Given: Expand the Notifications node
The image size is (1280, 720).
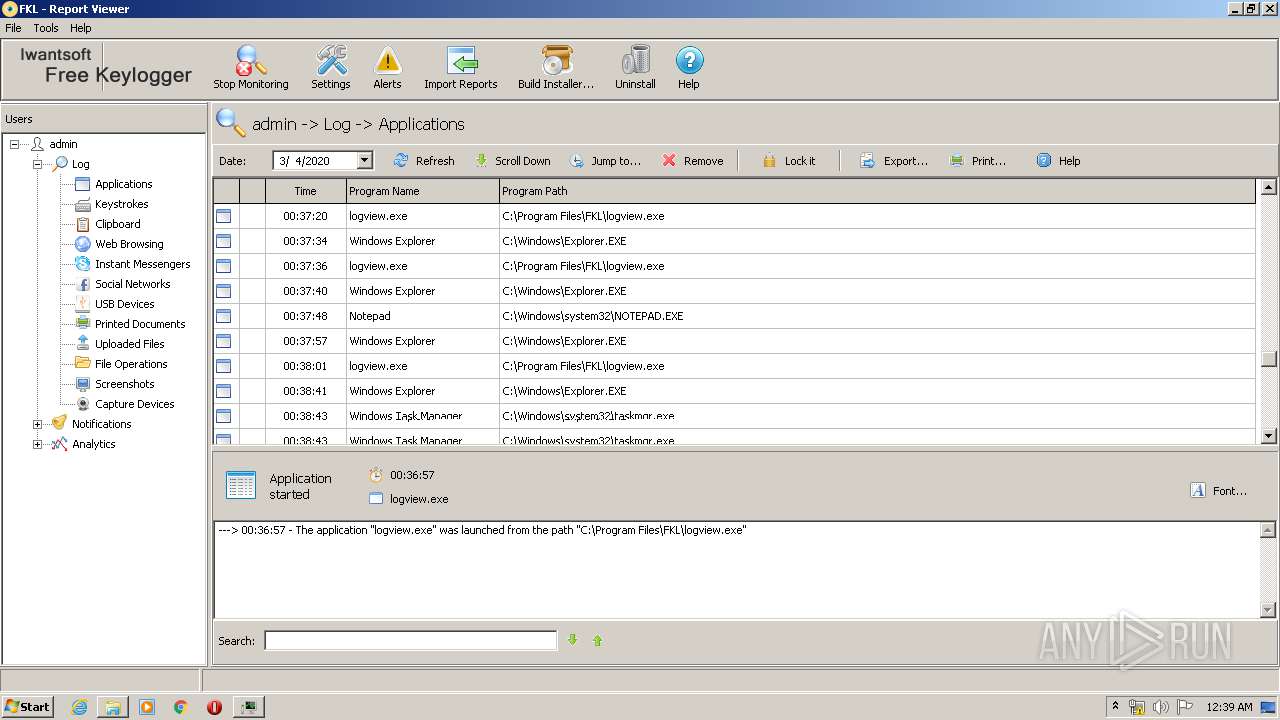Looking at the screenshot, I should pyautogui.click(x=38, y=424).
